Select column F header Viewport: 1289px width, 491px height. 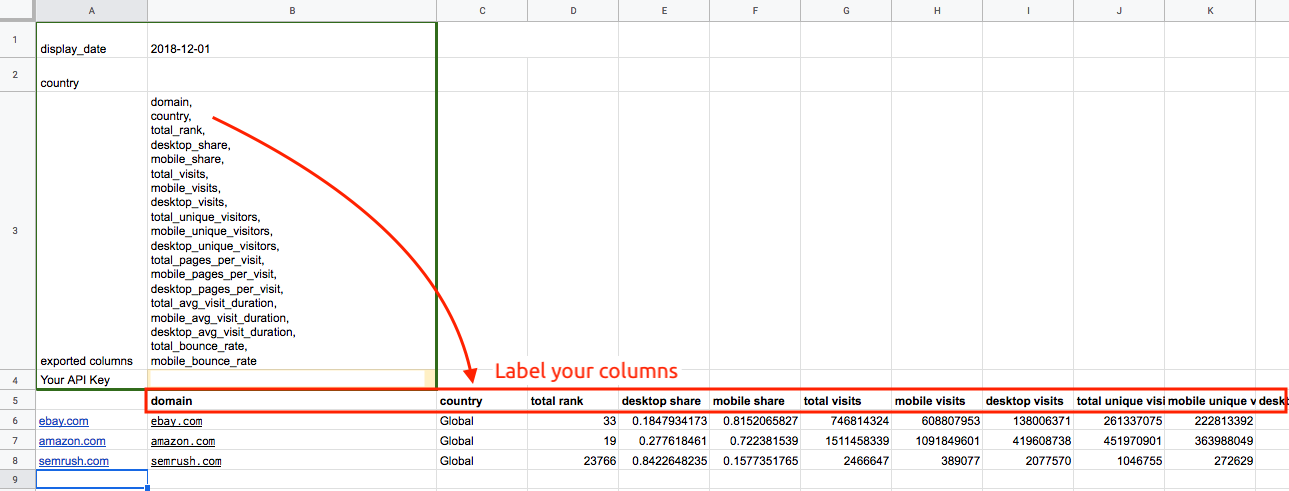755,11
